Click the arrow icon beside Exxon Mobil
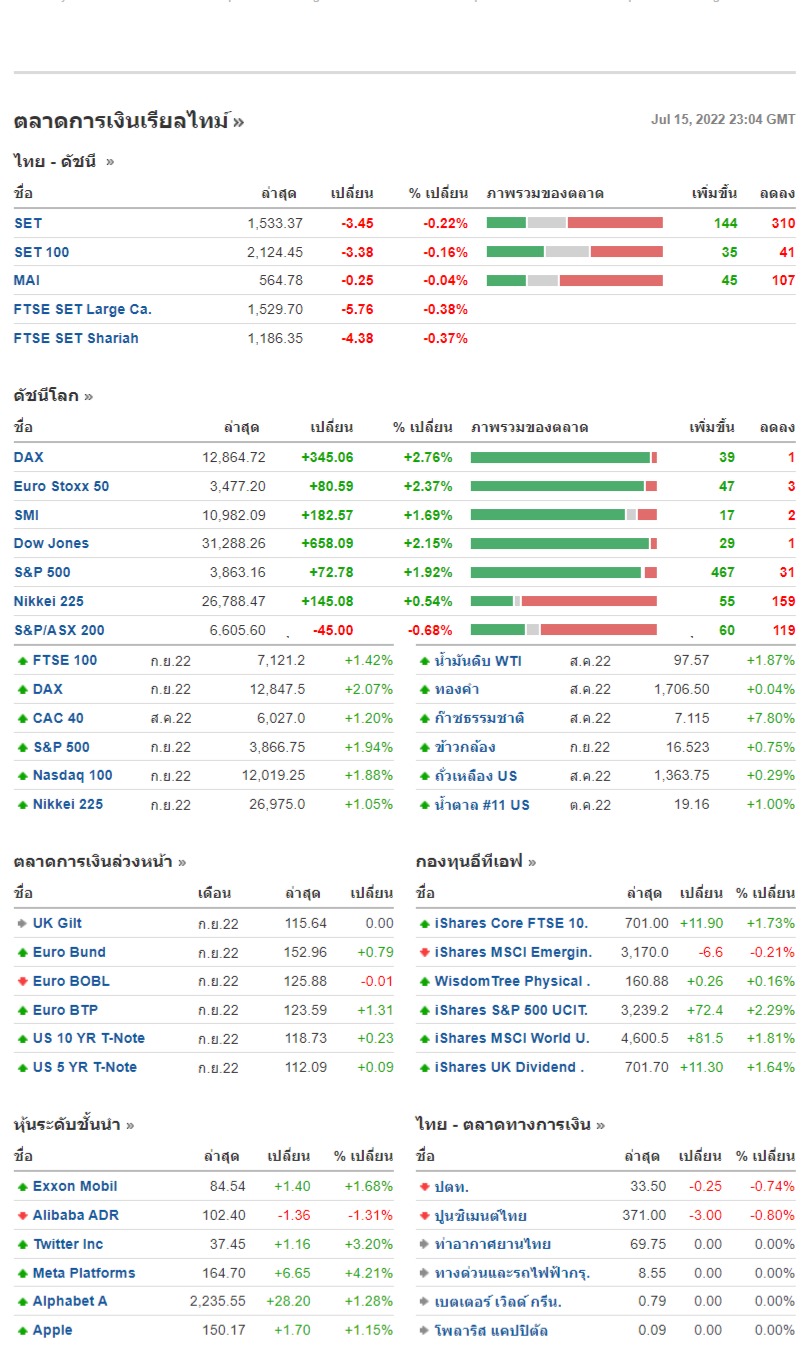Image resolution: width=806 pixels, height=1350 pixels. 23,1187
